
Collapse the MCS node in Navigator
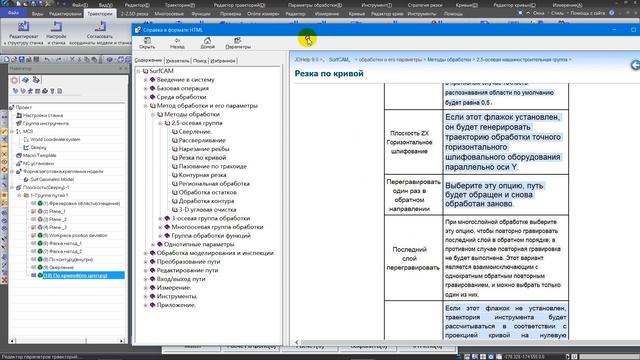coord(12,131)
